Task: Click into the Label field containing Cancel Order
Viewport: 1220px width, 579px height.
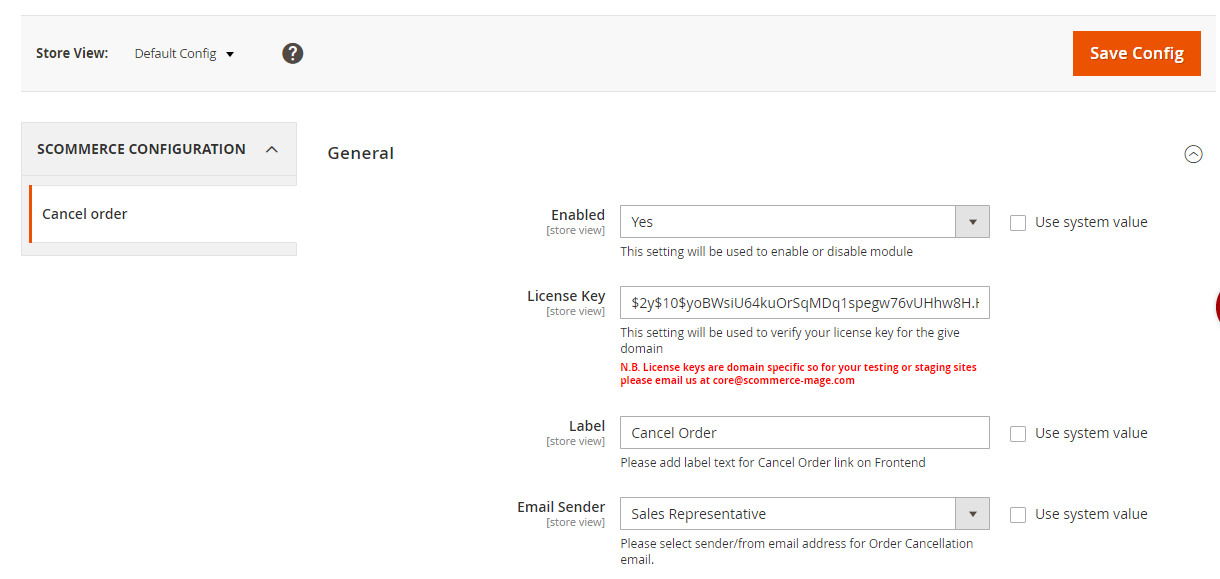Action: (804, 433)
